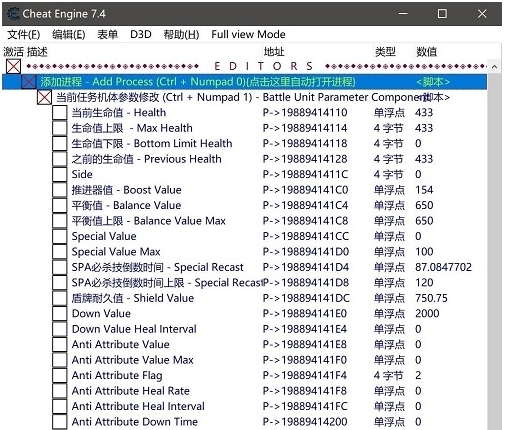The height and width of the screenshot is (430, 505).
Task: Click 4 字节 type of Side row
Action: pyautogui.click(x=388, y=174)
